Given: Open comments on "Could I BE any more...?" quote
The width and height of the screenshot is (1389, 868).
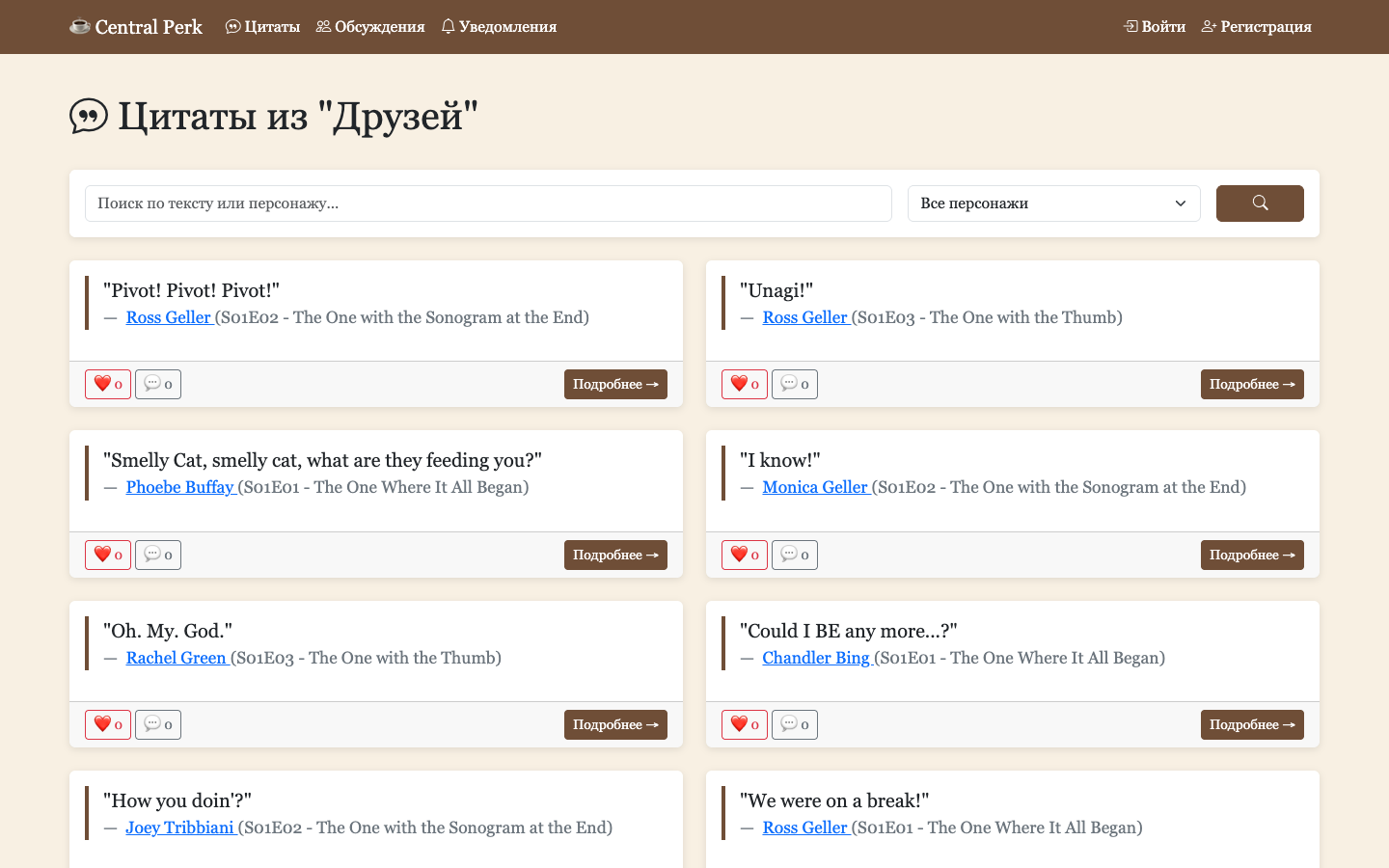Looking at the screenshot, I should click(x=795, y=724).
